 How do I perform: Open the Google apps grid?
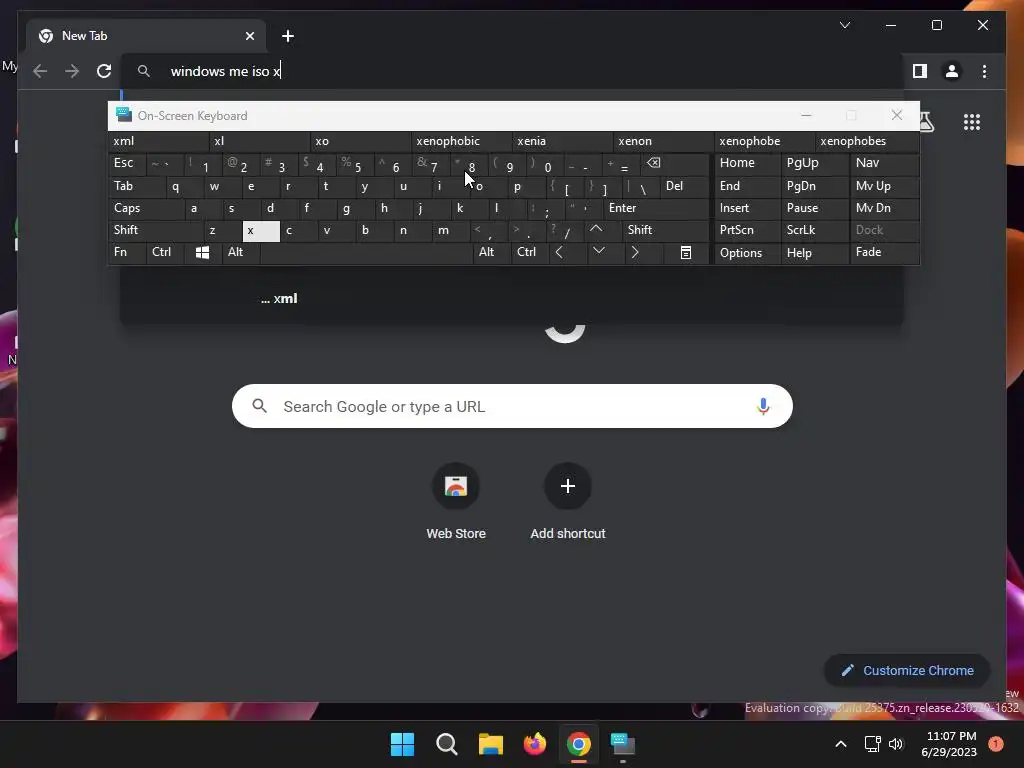pos(972,122)
